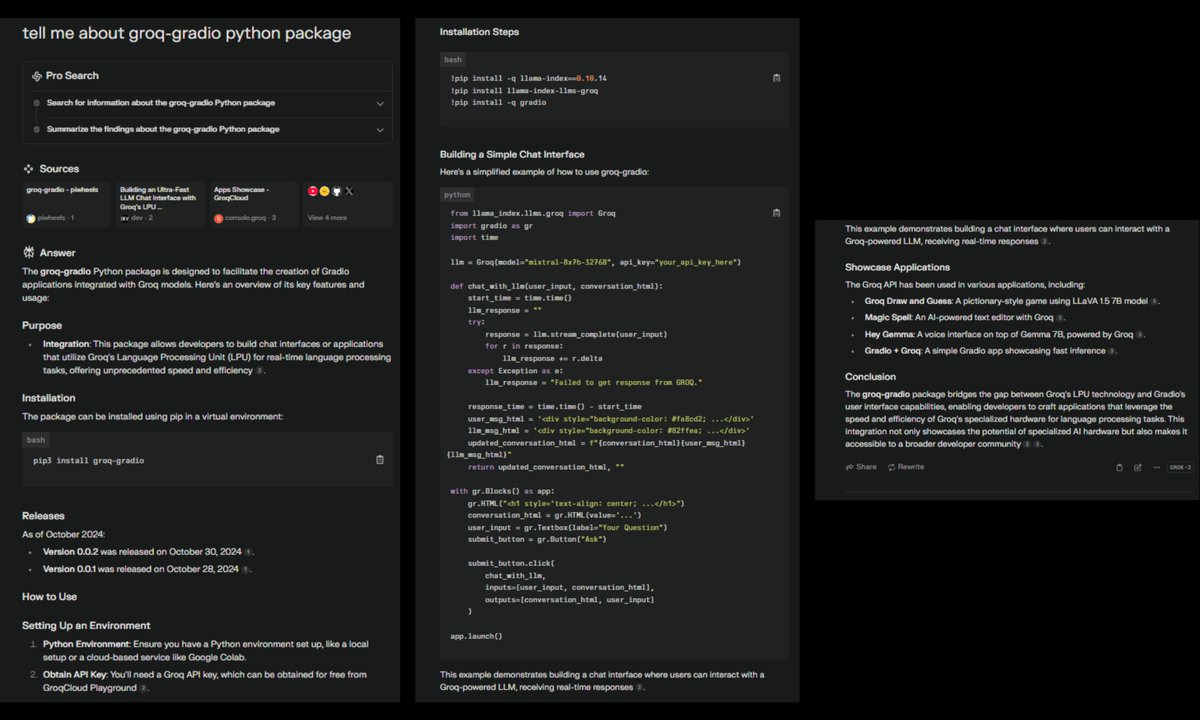Copy the answer using the clipboard icon beside GROK-2
Image resolution: width=1200 pixels, height=720 pixels.
1119,467
